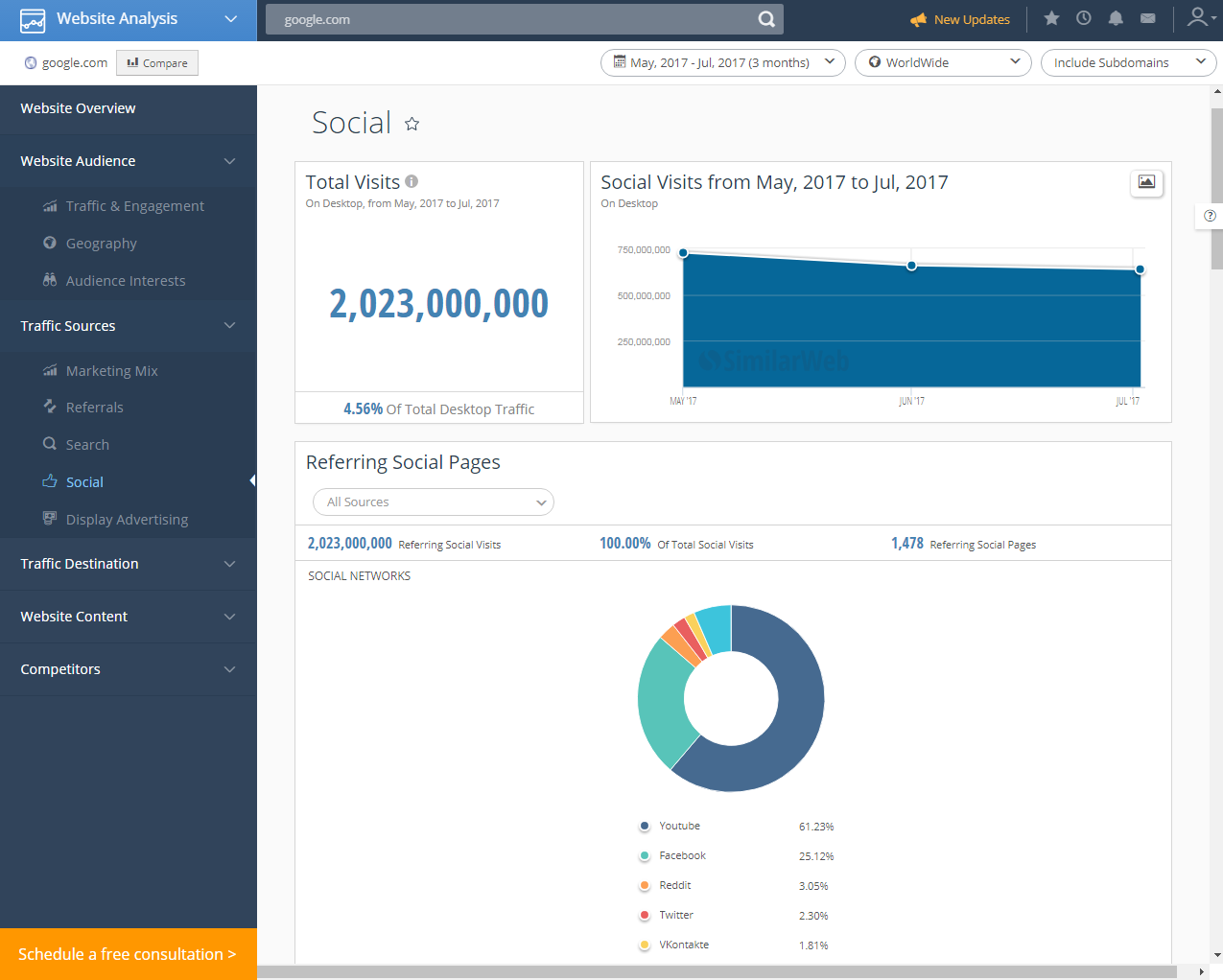Open the Include Subdomains dropdown

(1128, 61)
